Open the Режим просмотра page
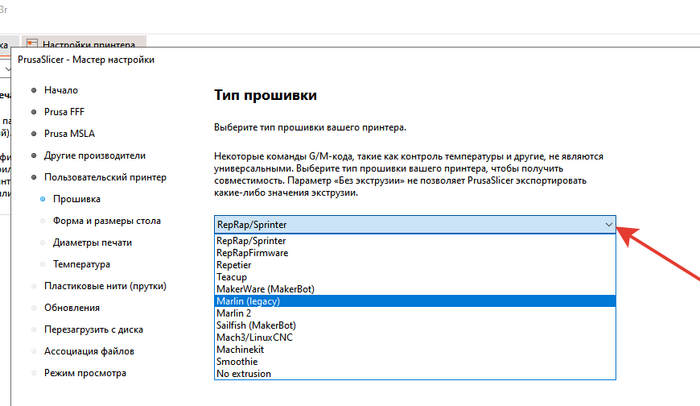Viewport: 700px width, 406px height. click(x=85, y=373)
